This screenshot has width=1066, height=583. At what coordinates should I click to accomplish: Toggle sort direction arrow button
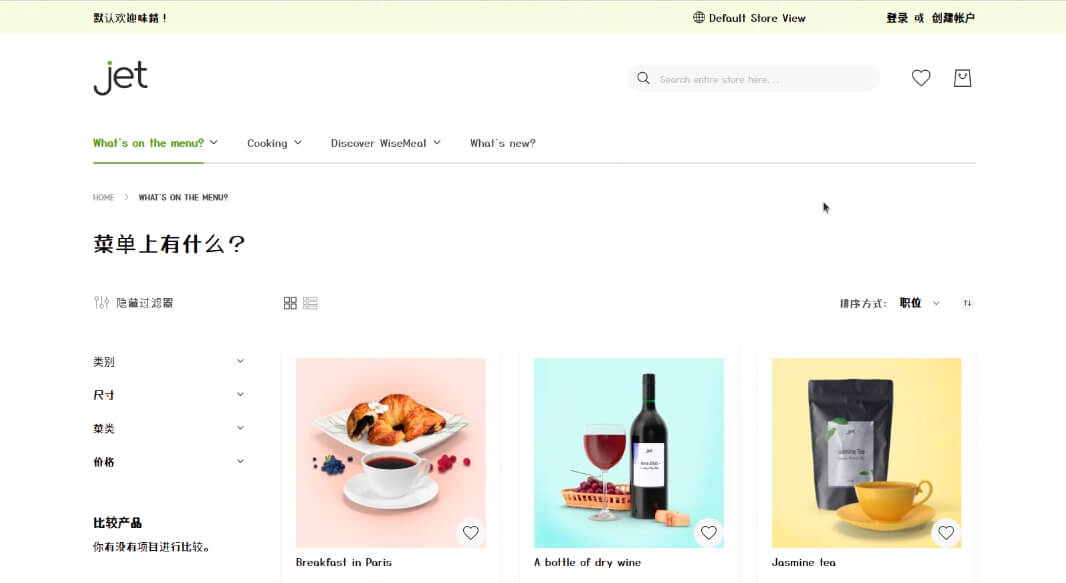pyautogui.click(x=967, y=303)
